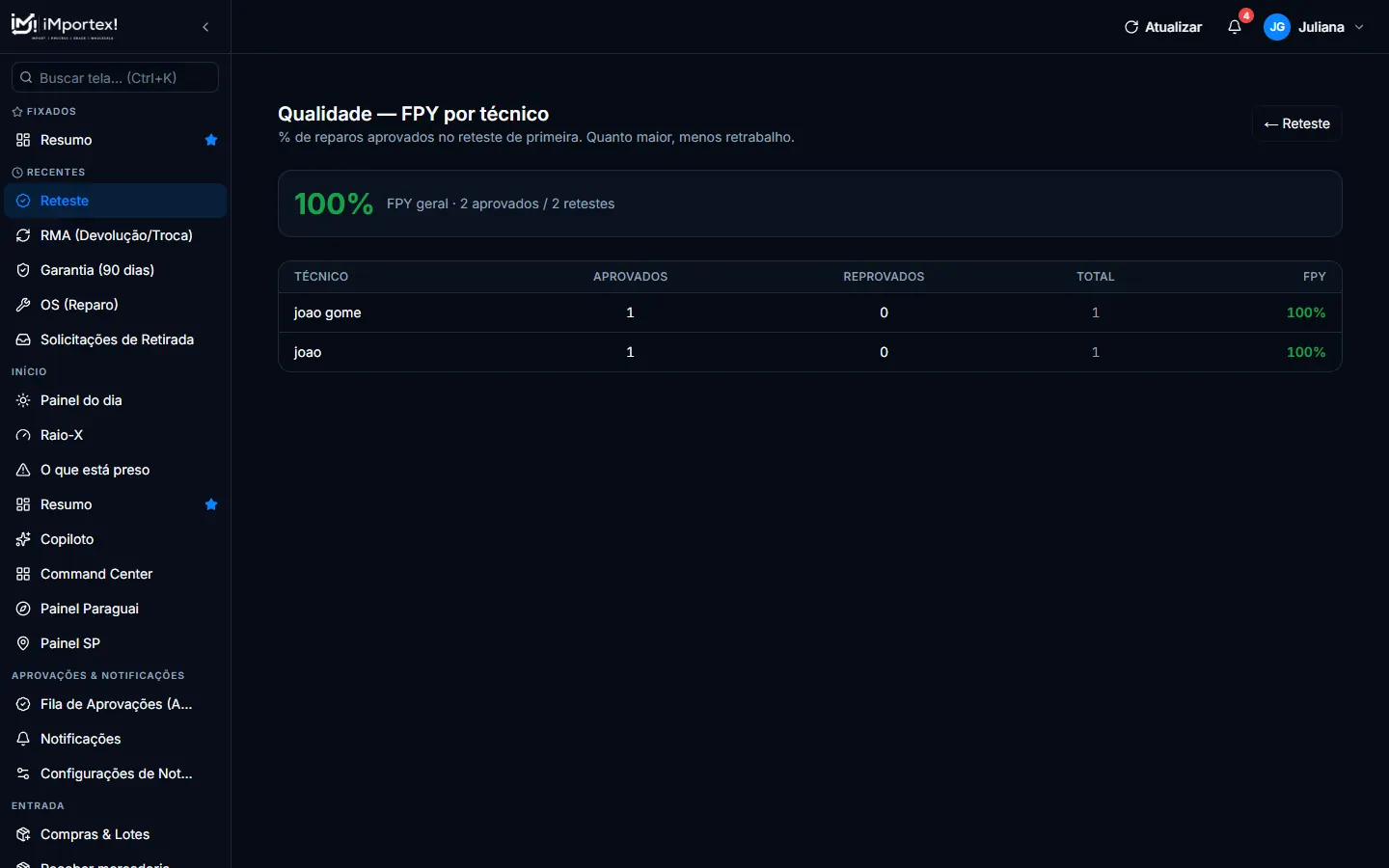Click the Solicitações de Retirada inbox icon
The image size is (1389, 868).
tap(23, 339)
